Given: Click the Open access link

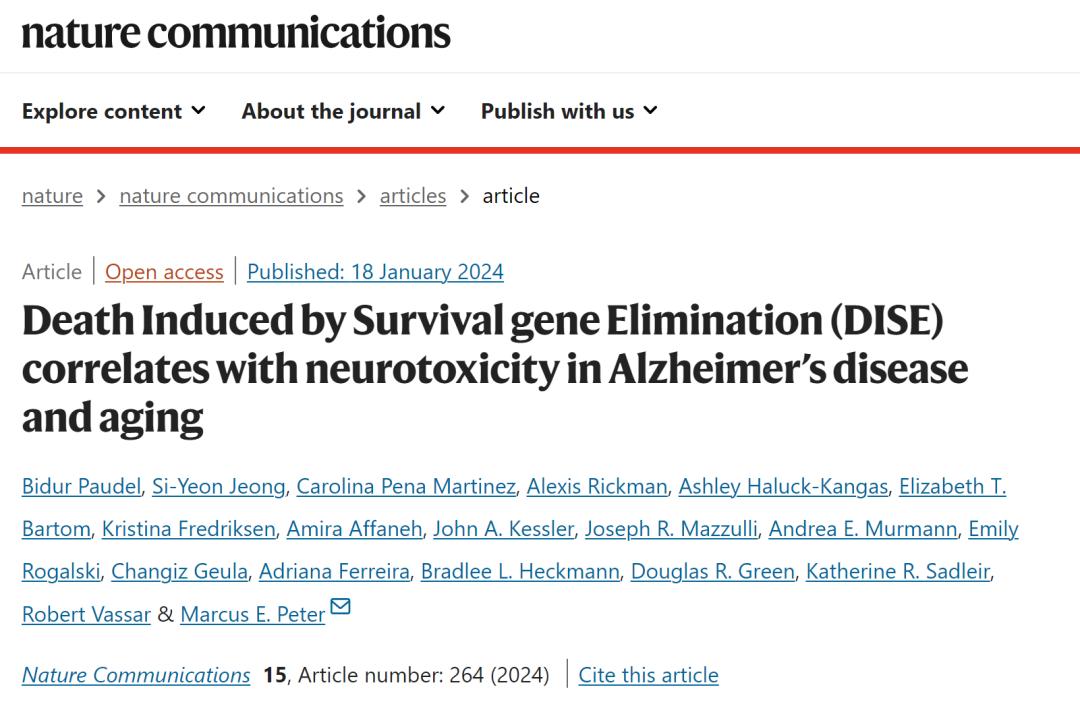Looking at the screenshot, I should coord(164,272).
